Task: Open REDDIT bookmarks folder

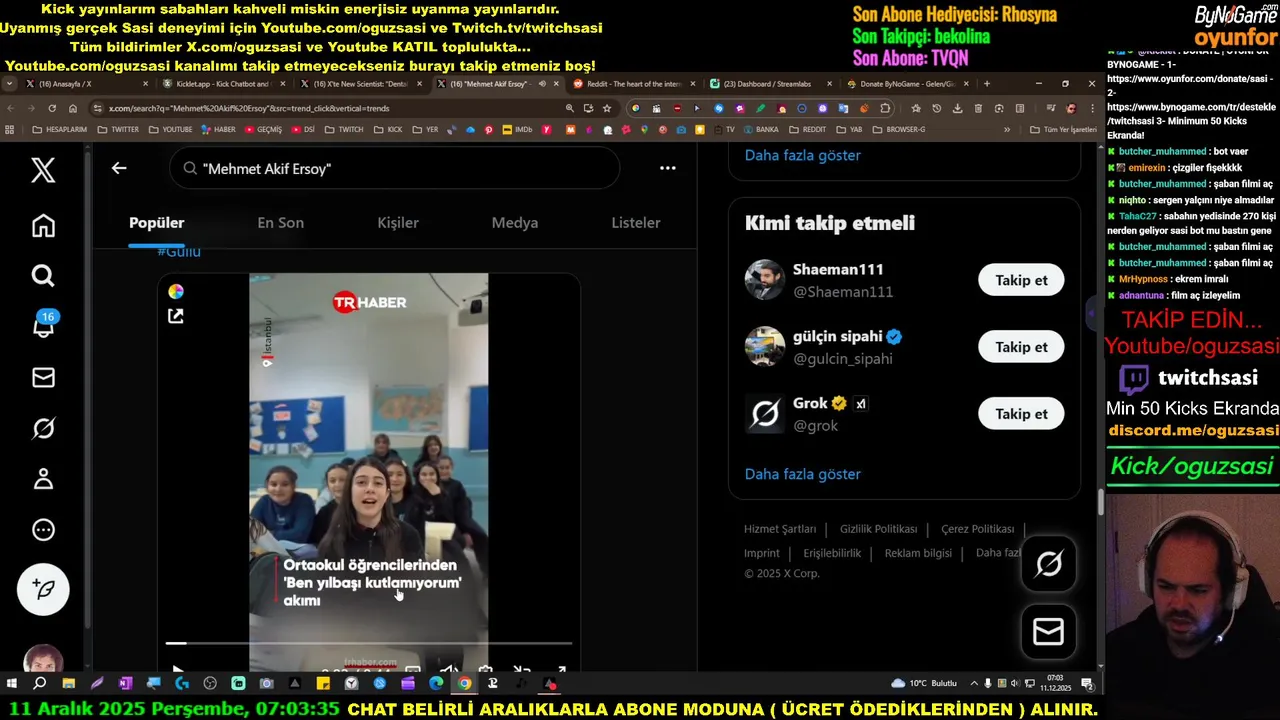Action: (x=808, y=129)
